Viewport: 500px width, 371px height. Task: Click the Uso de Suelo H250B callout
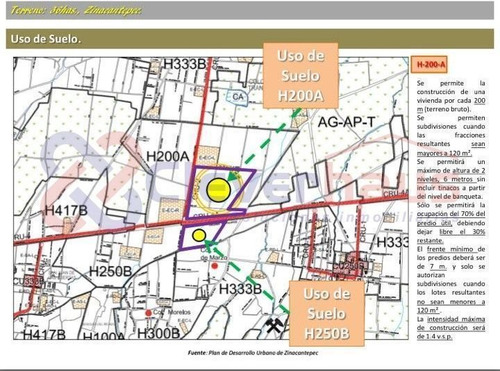(x=327, y=313)
